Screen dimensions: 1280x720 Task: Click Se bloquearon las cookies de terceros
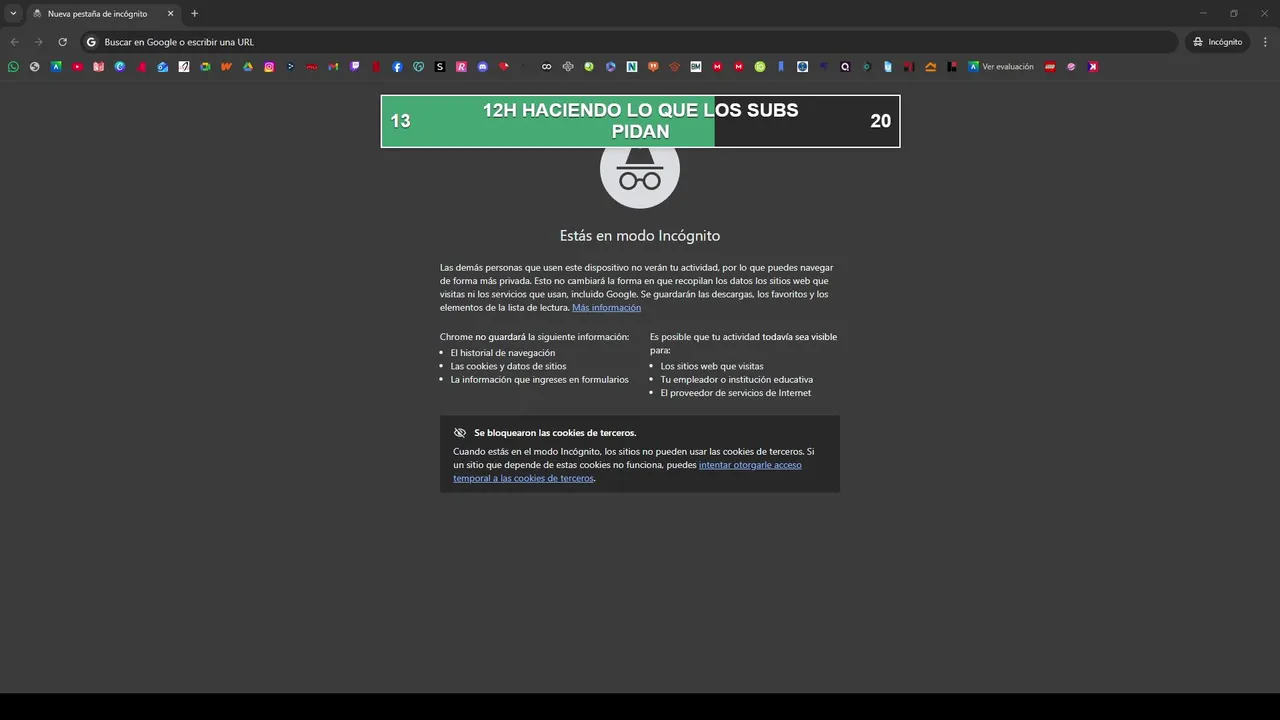point(555,433)
